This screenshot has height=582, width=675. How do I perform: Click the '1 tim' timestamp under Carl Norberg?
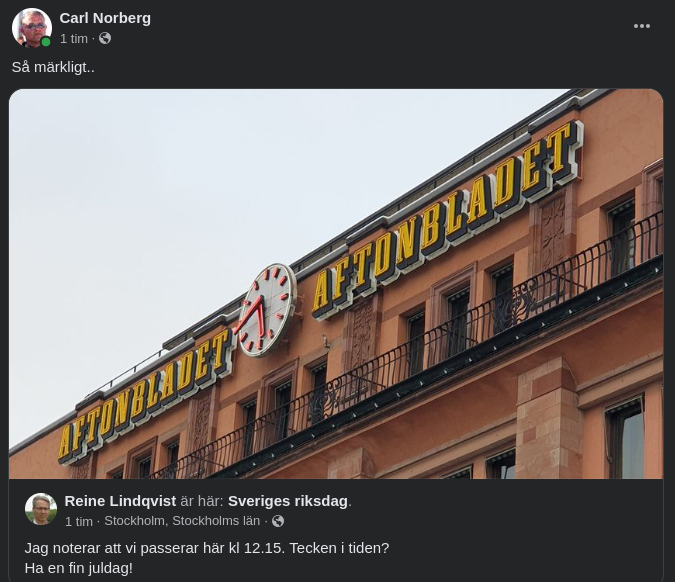(74, 39)
